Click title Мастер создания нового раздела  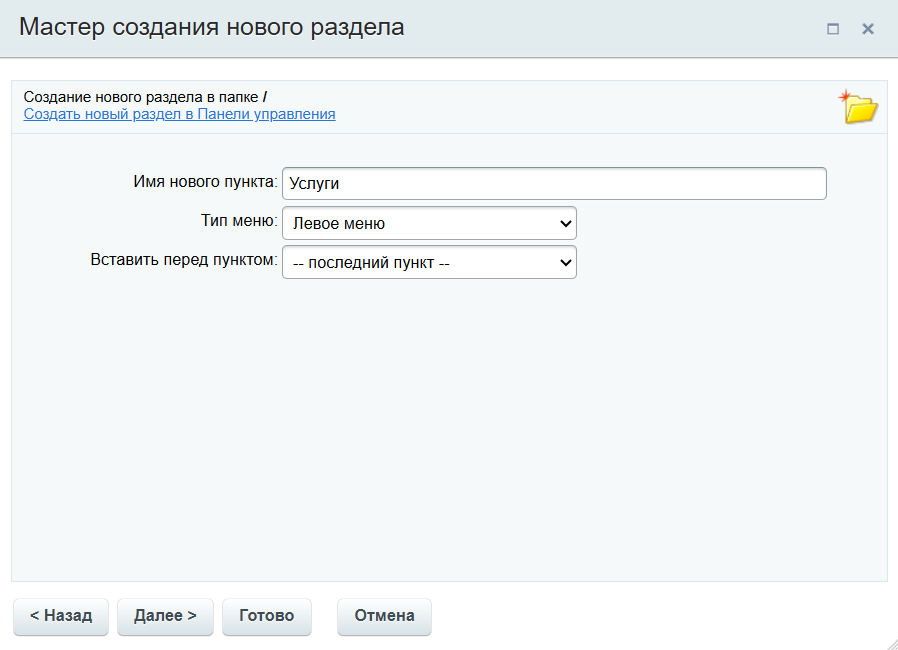pos(212,27)
